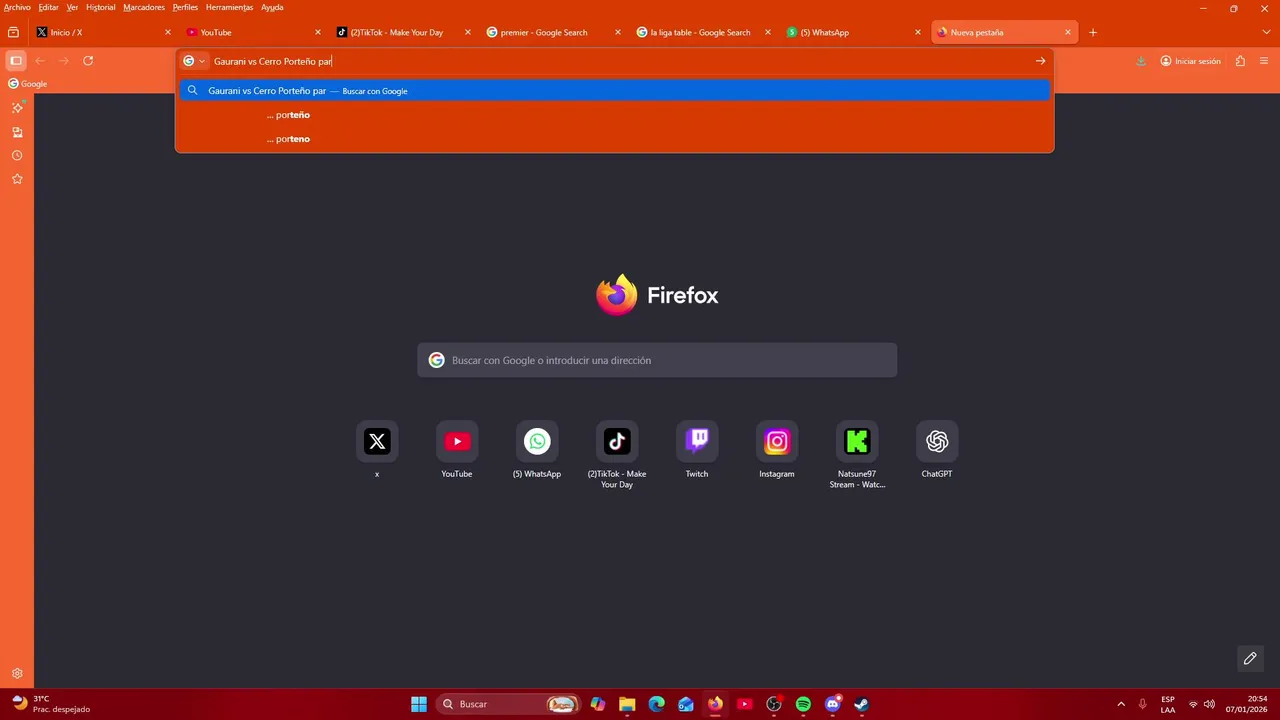The width and height of the screenshot is (1280, 720).
Task: Expand the list all tabs chevron
Action: point(1266,32)
